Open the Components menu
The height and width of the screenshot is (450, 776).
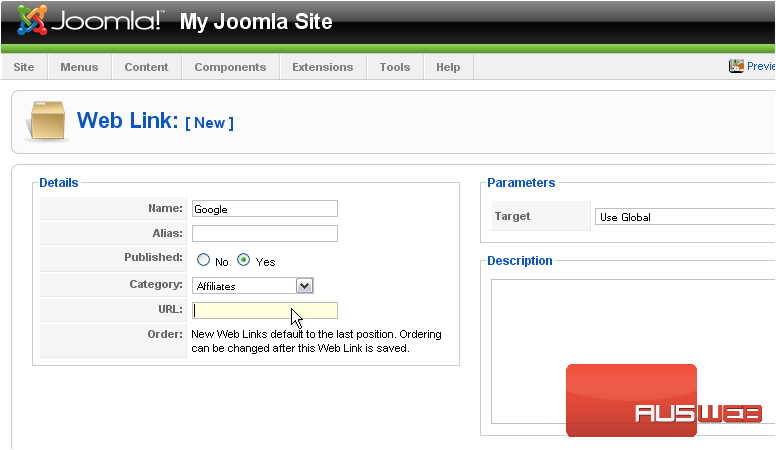point(230,67)
